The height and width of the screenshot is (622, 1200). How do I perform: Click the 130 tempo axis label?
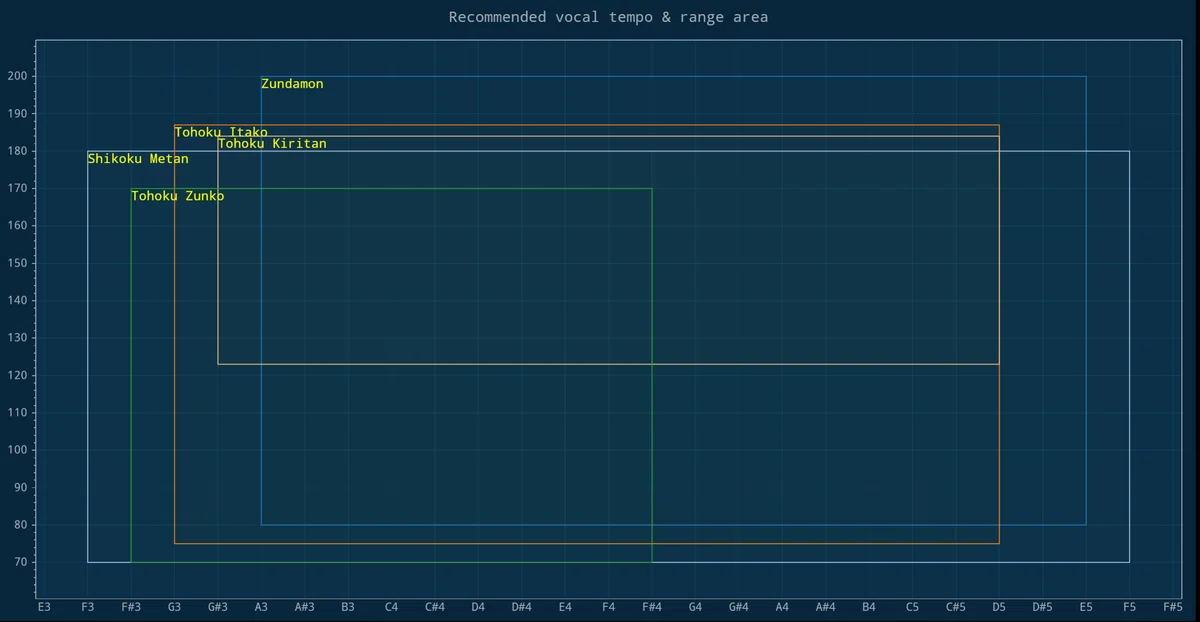pos(17,338)
